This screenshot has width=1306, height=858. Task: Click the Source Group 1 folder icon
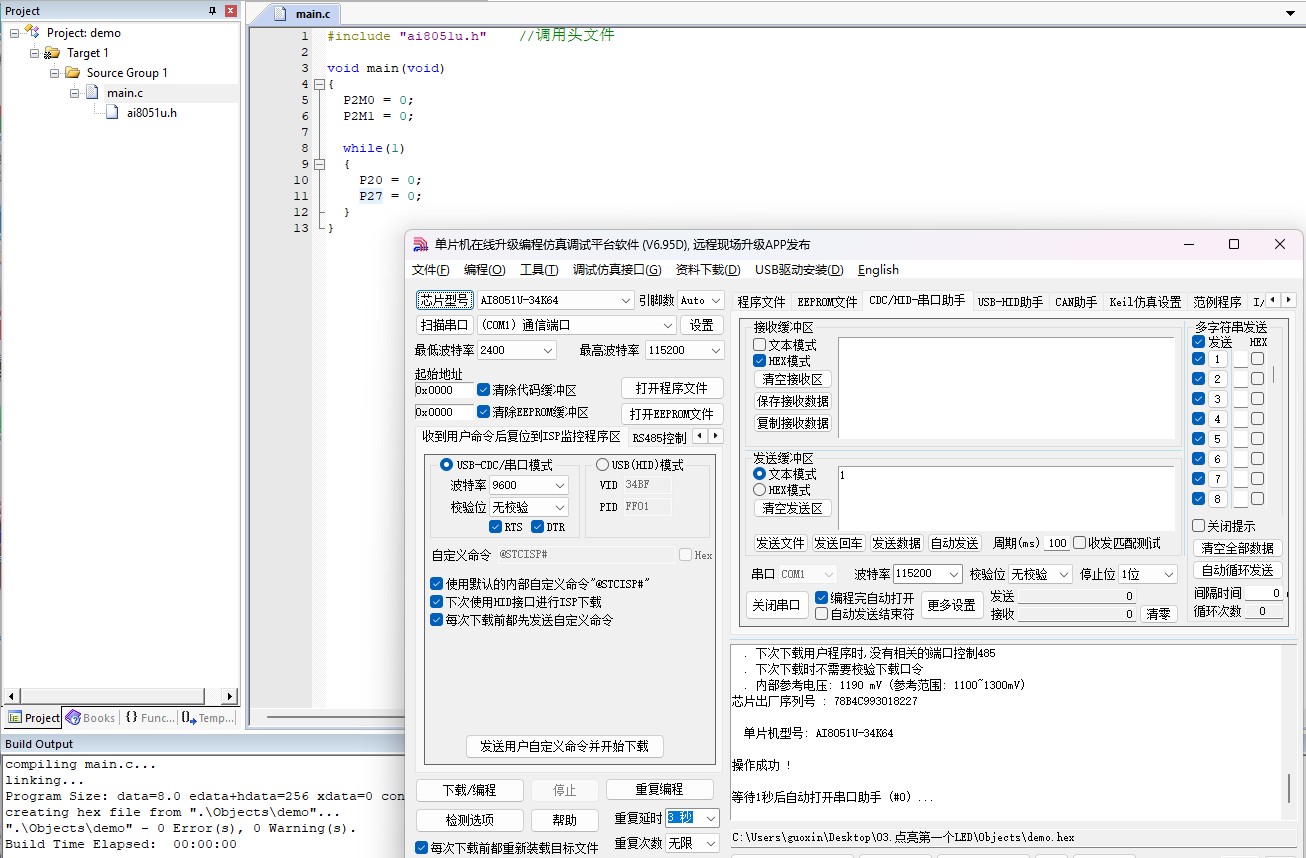pyautogui.click(x=73, y=73)
